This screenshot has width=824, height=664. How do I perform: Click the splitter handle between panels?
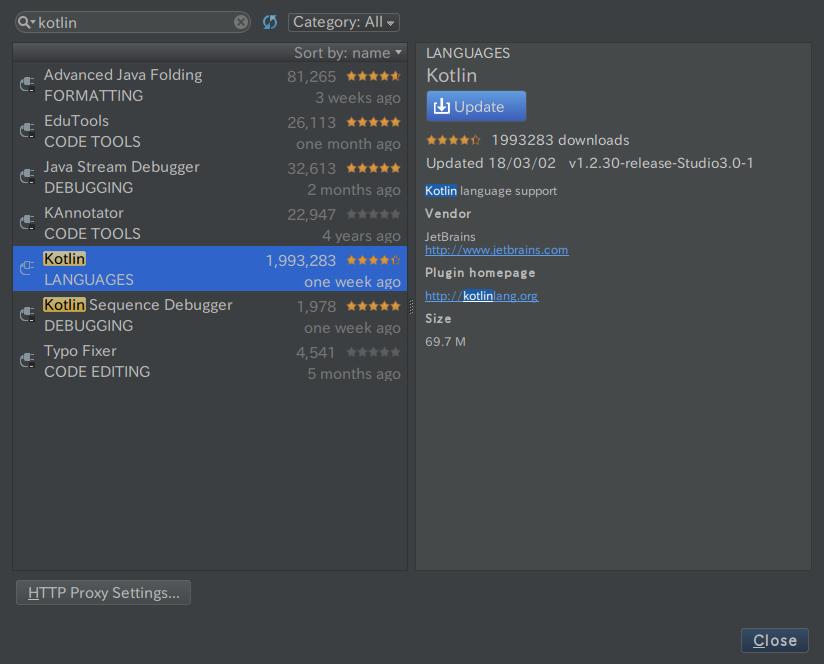pyautogui.click(x=411, y=307)
